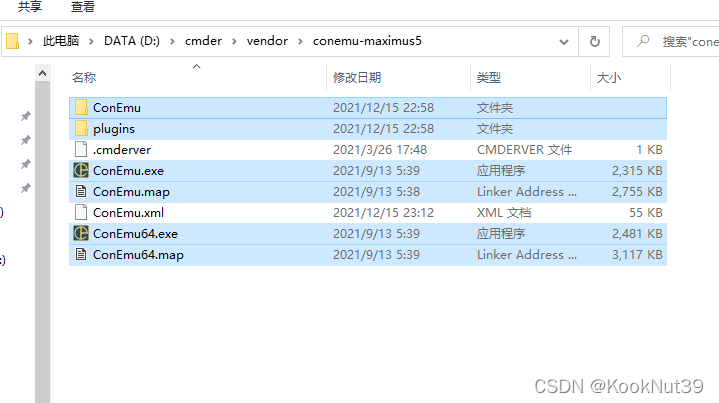Select the ConEmu.map file name
Screen dimensions: 719x403
click(131, 192)
